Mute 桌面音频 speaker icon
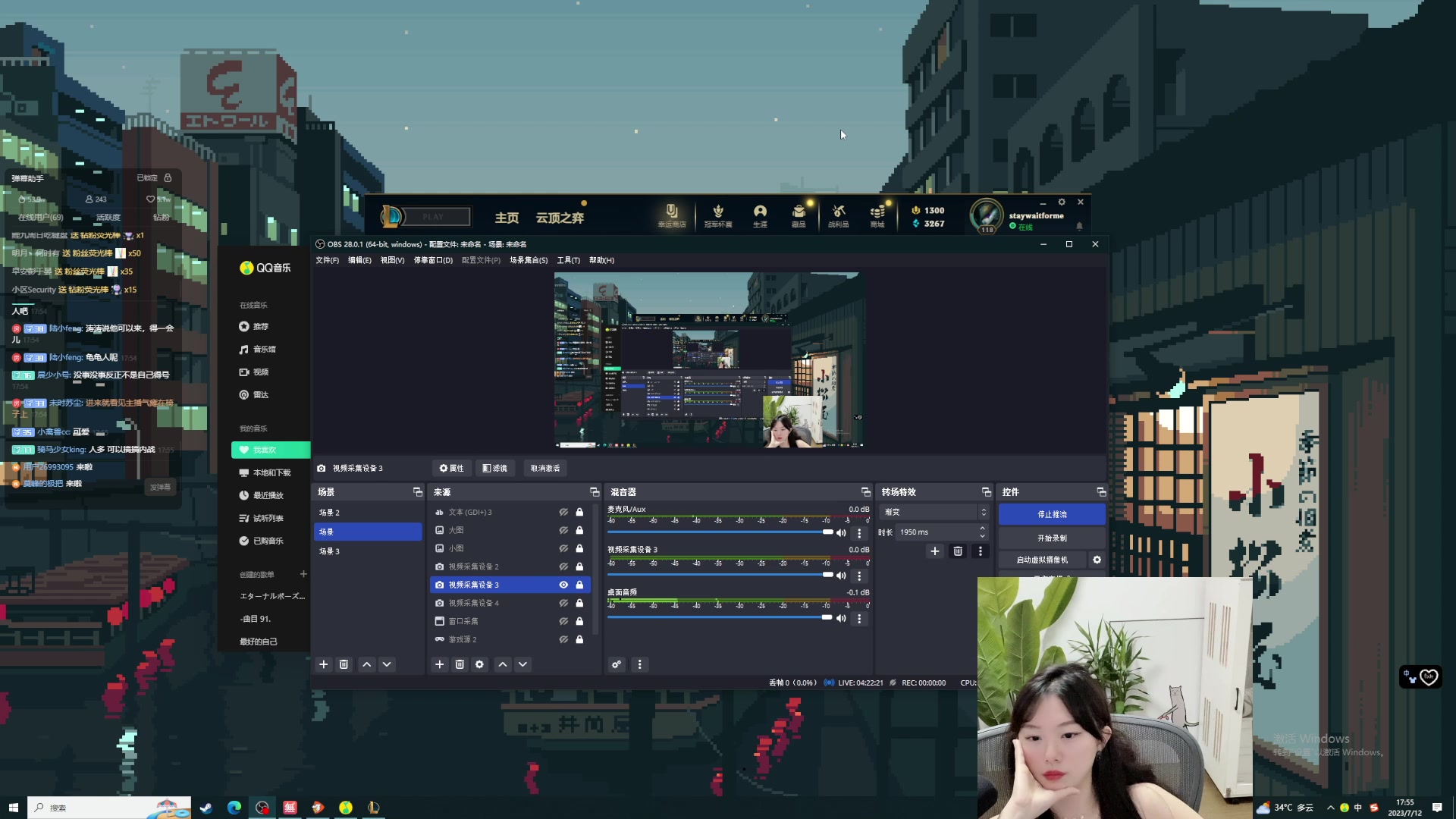 pos(841,618)
